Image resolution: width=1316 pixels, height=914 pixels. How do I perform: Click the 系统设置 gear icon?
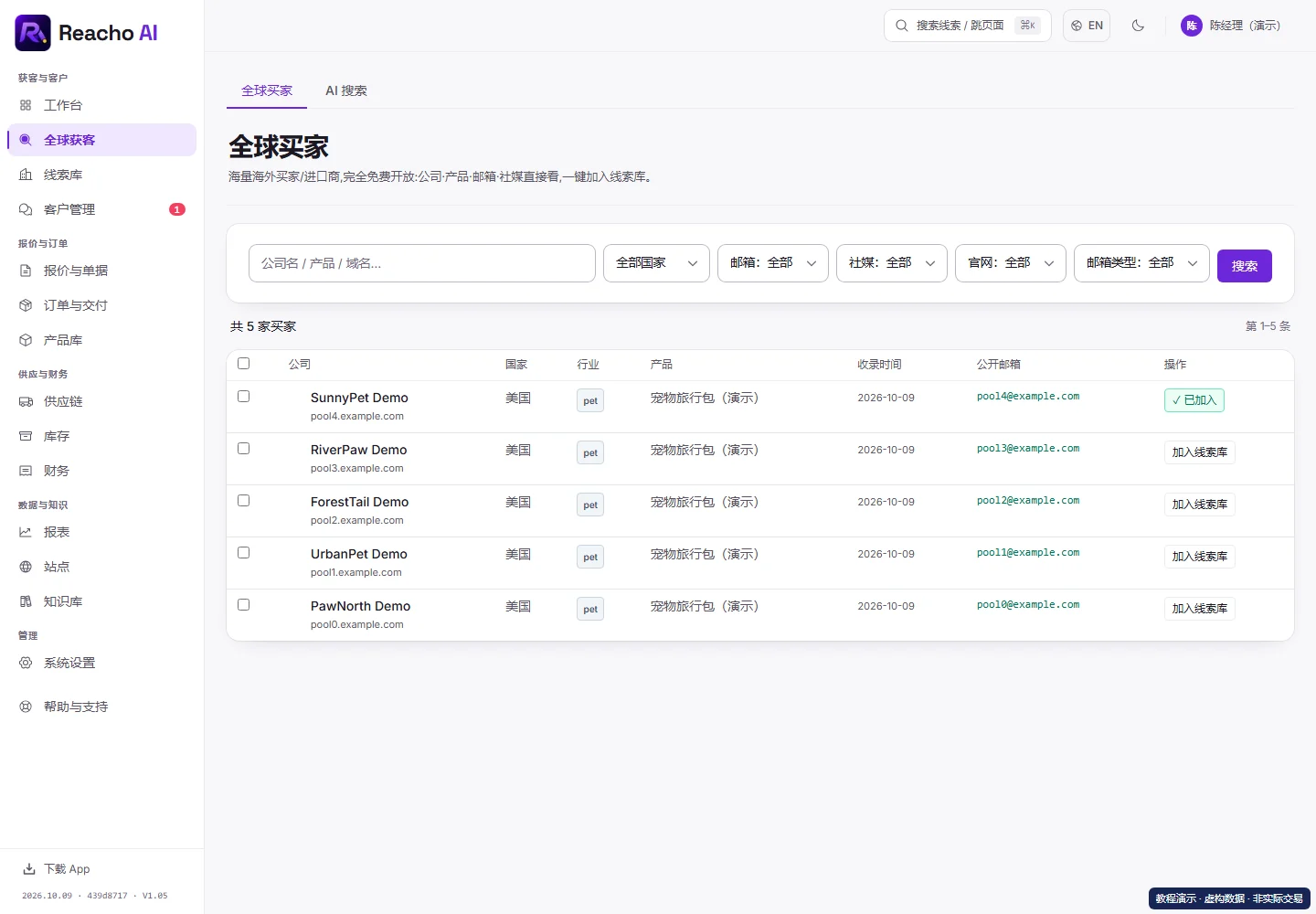tap(26, 663)
